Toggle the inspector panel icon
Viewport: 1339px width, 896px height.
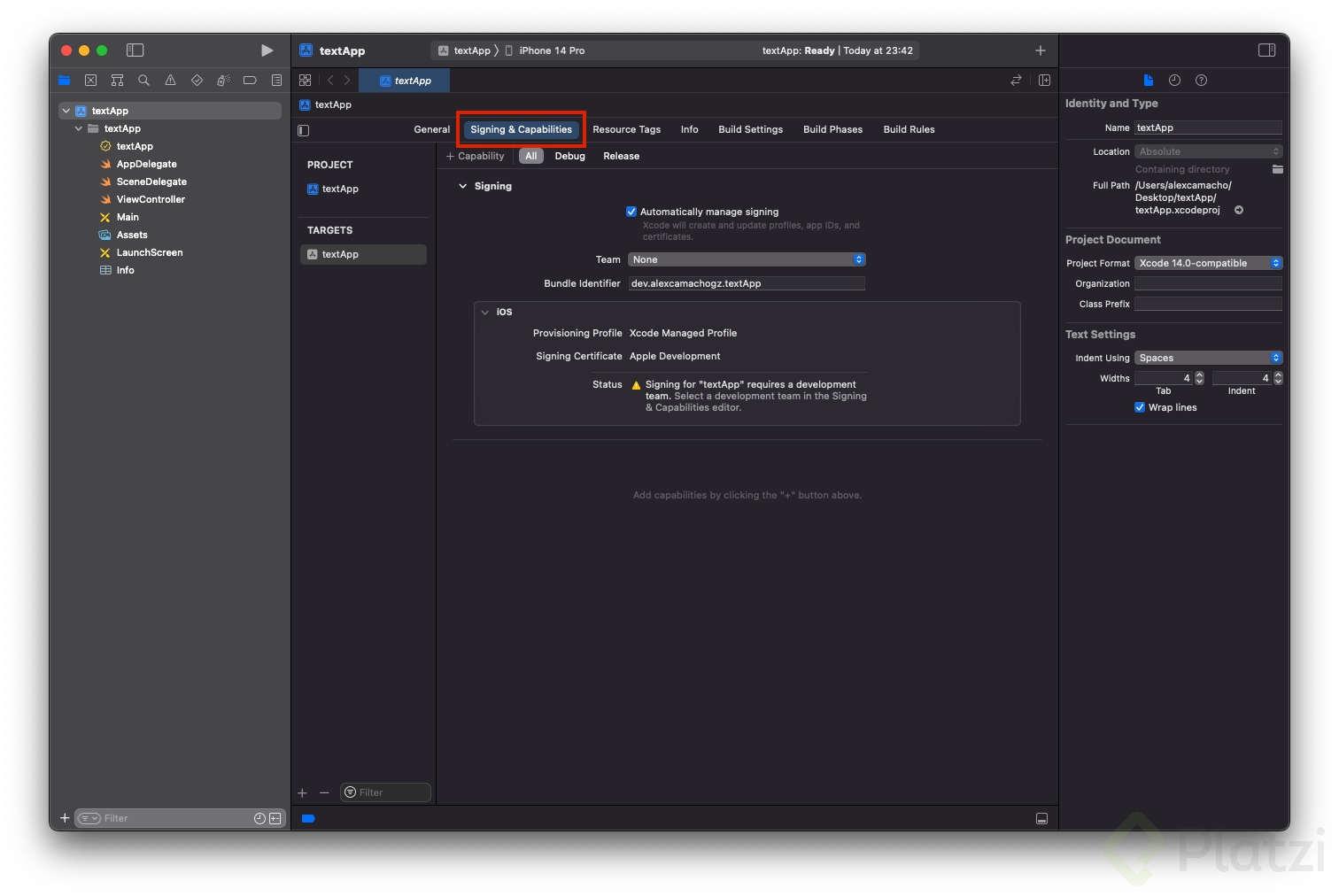tap(1267, 50)
